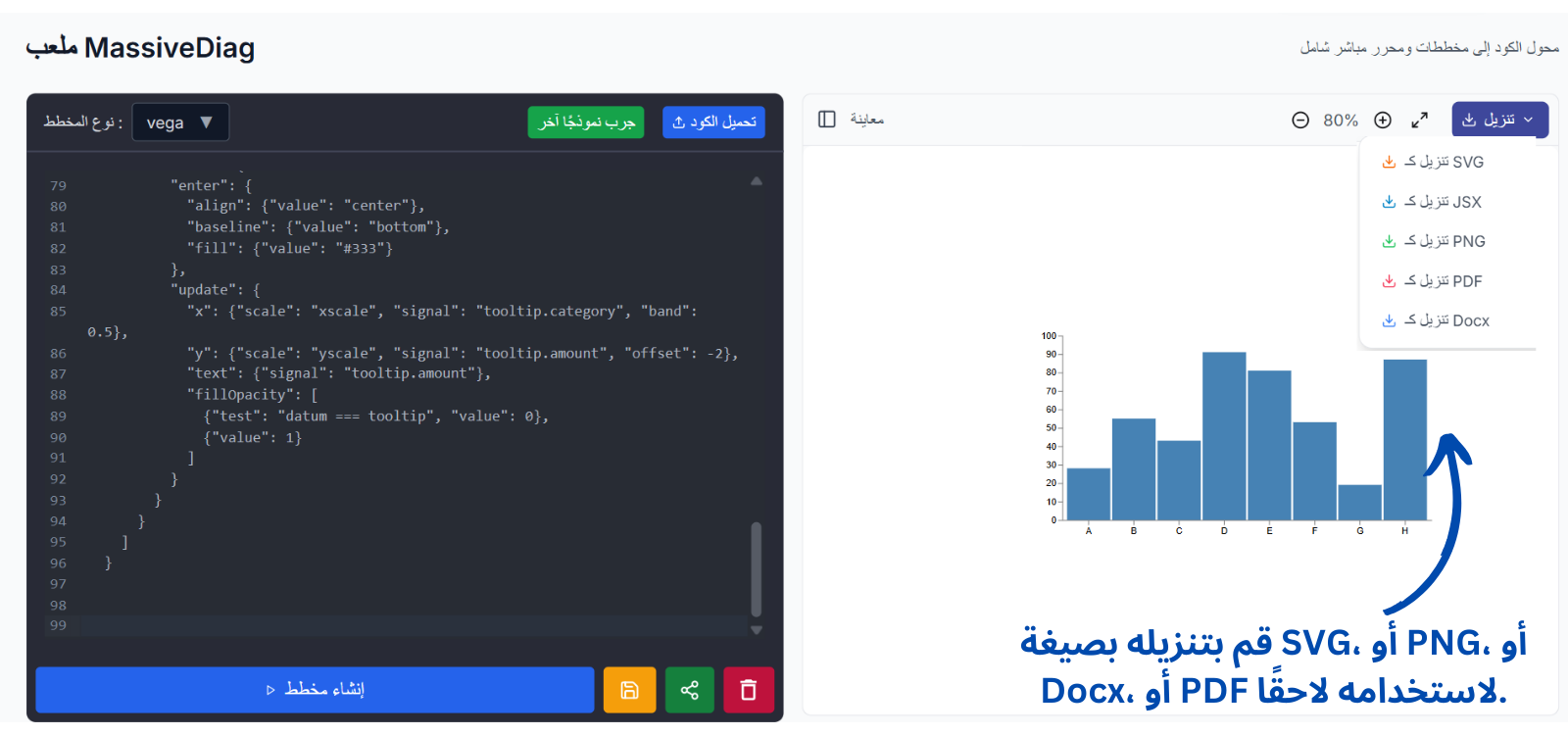The width and height of the screenshot is (1568, 735).
Task: Click the code editor vertical scrollbar thumb
Action: (756, 568)
